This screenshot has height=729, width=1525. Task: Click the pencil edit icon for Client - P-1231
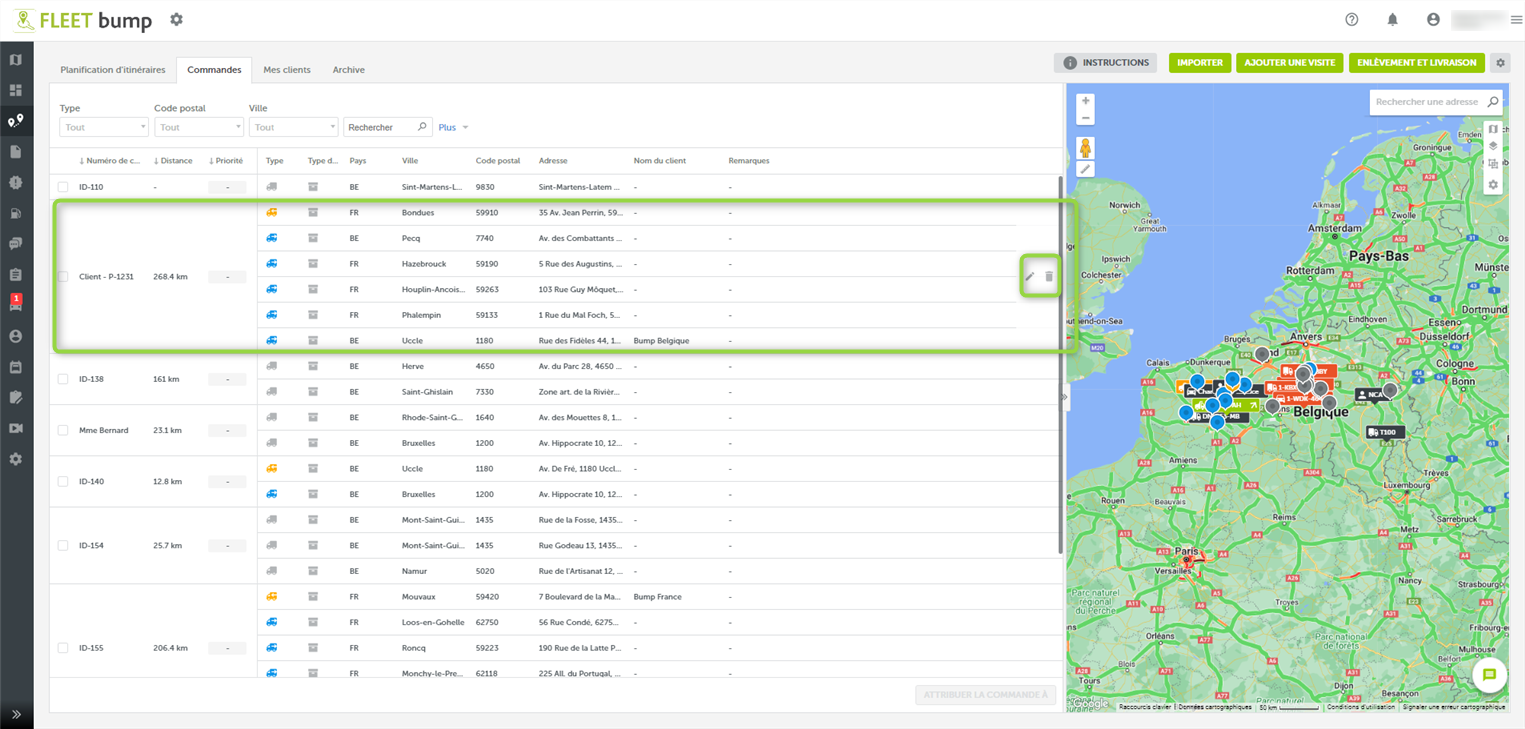pyautogui.click(x=1030, y=277)
